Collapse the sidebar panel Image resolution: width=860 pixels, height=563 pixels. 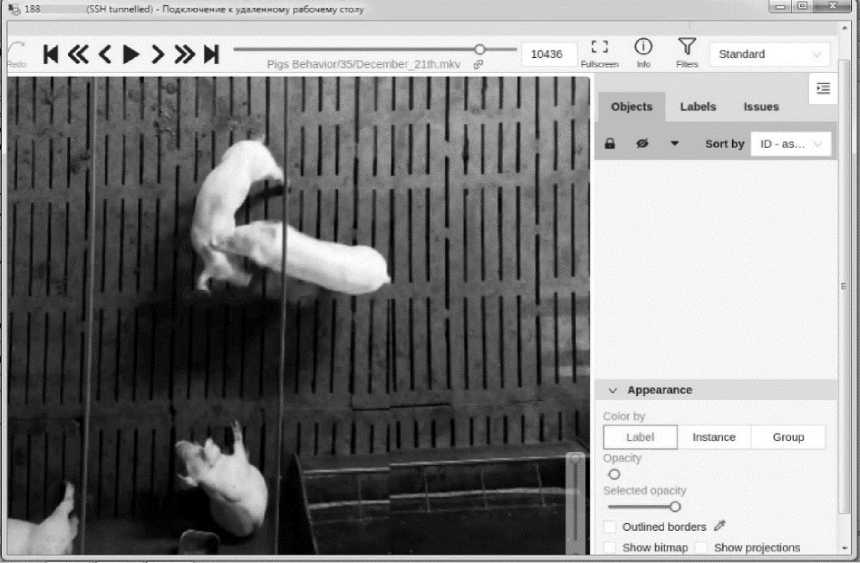tap(823, 88)
